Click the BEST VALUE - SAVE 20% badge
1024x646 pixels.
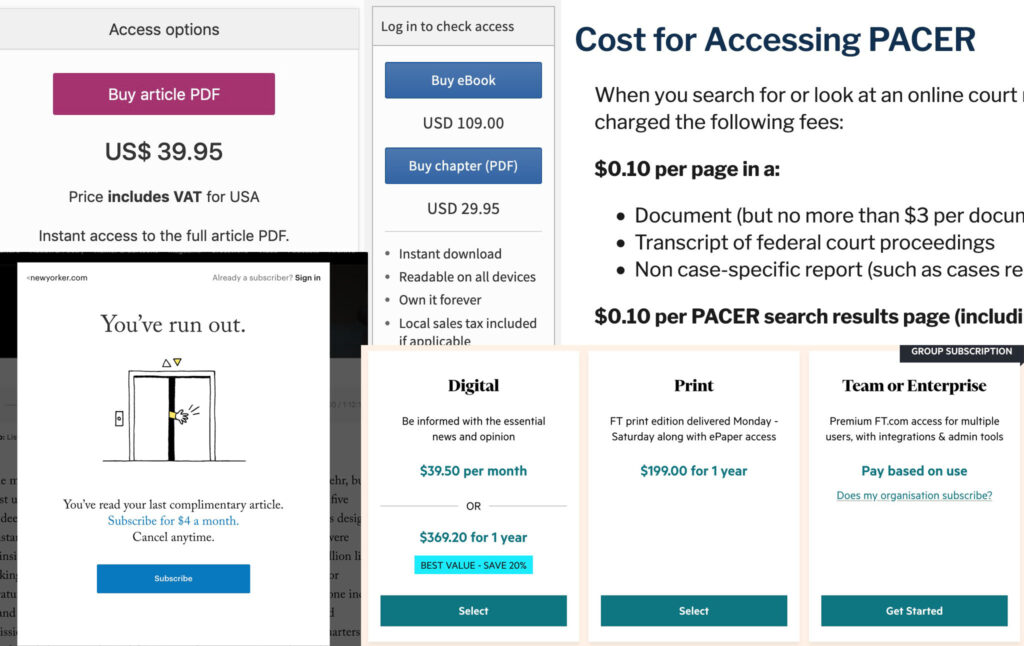pos(474,565)
